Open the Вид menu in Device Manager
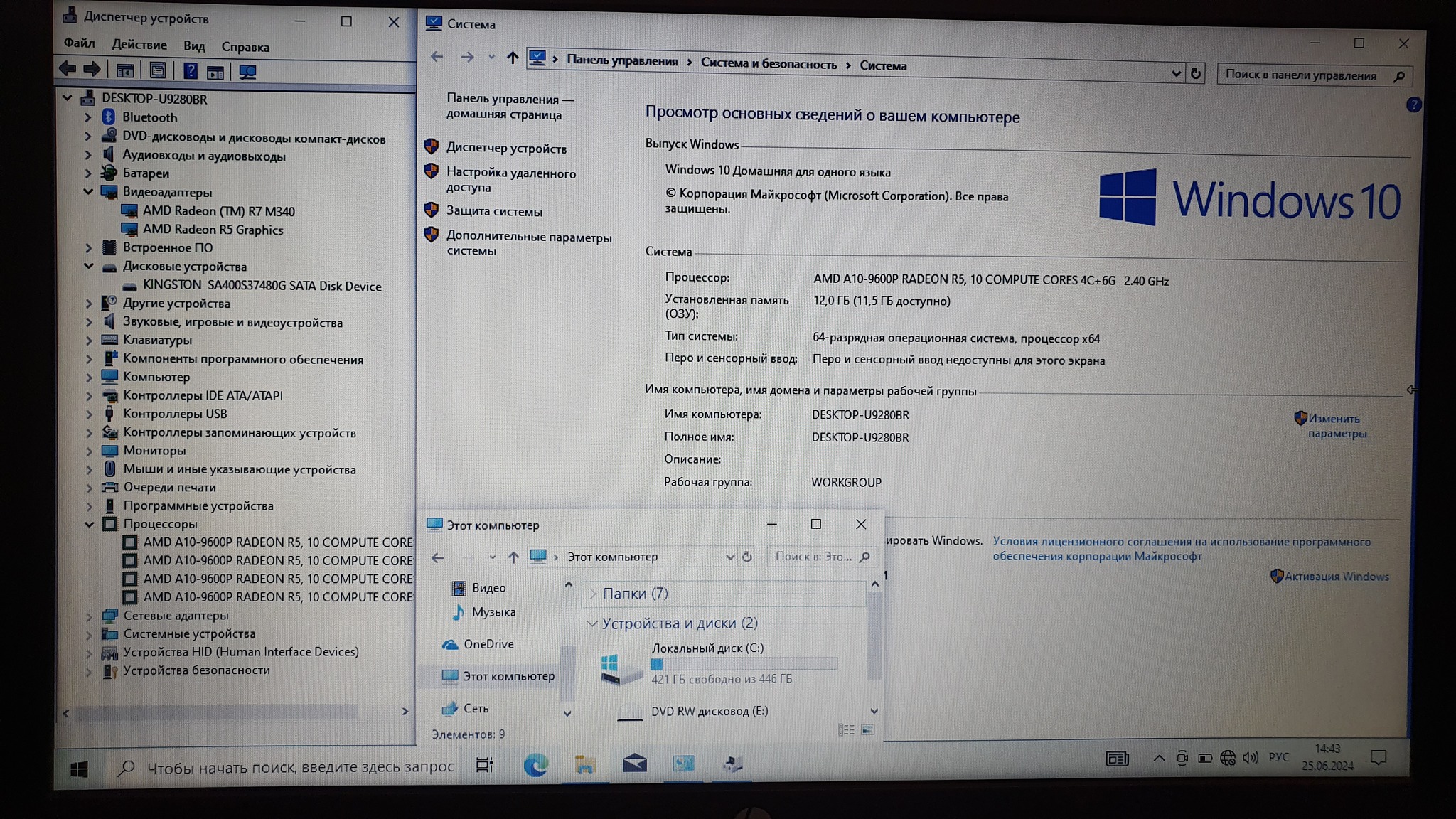This screenshot has height=819, width=1456. click(x=193, y=46)
